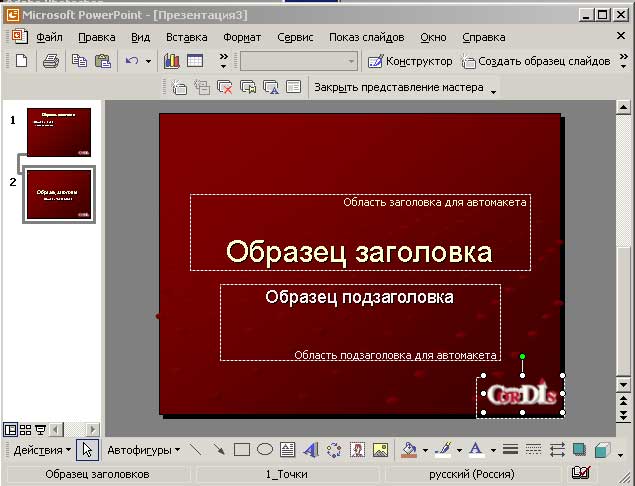This screenshot has width=635, height=486.
Task: Toggle the Select Objects arrow tool
Action: click(87, 450)
